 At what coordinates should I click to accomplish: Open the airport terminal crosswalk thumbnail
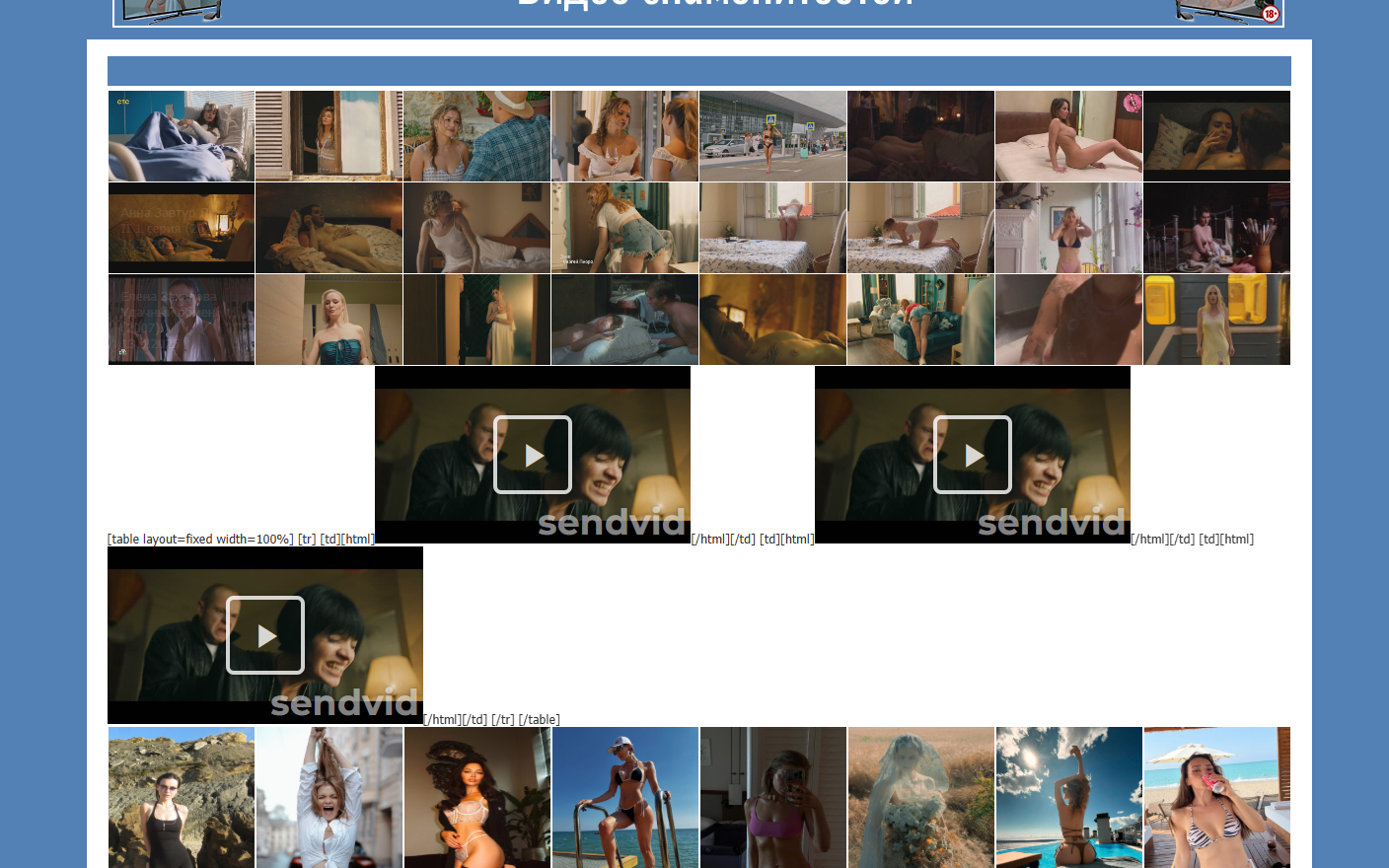[x=772, y=136]
